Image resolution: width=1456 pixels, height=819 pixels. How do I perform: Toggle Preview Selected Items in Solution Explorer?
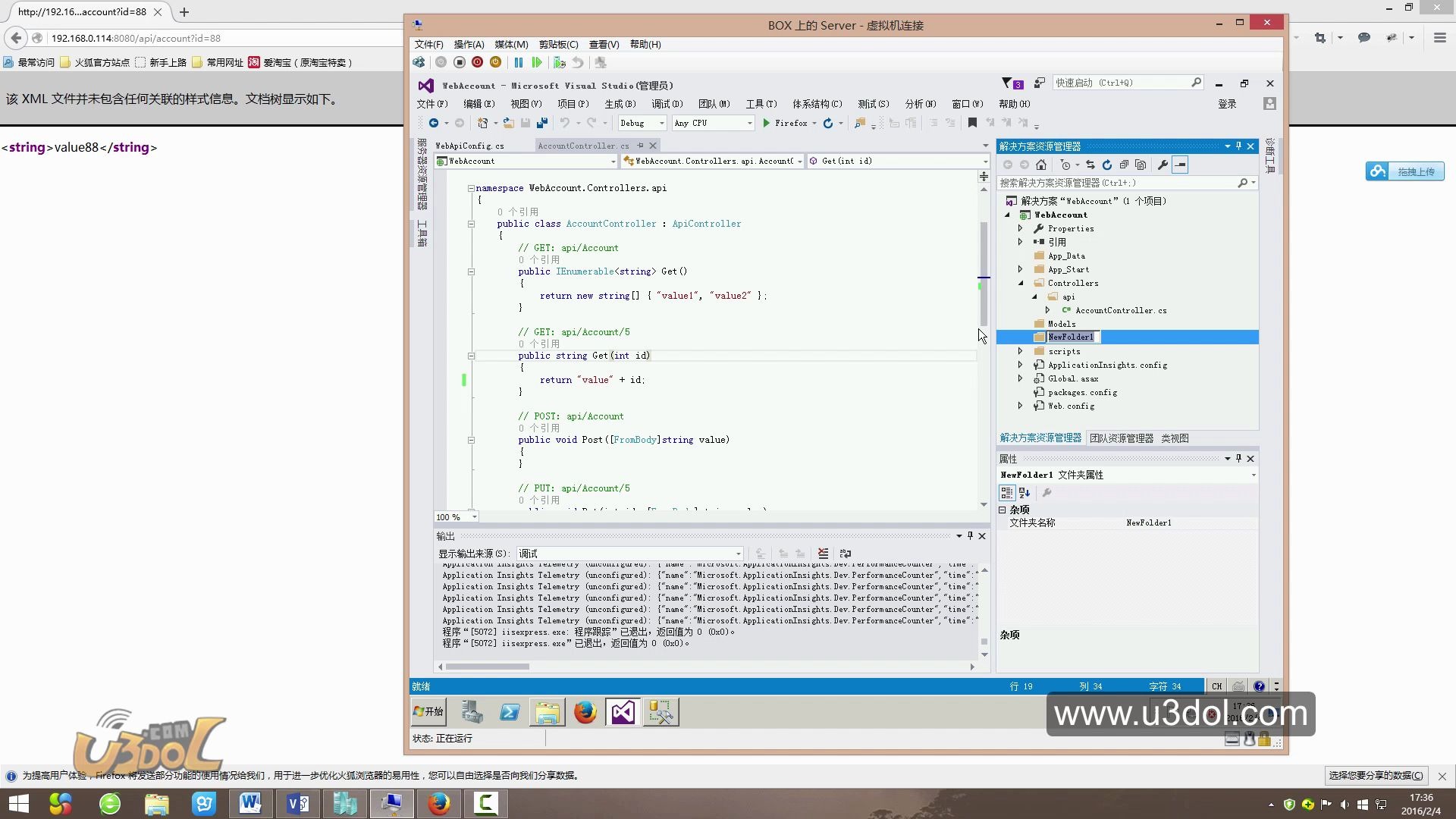coord(1181,165)
